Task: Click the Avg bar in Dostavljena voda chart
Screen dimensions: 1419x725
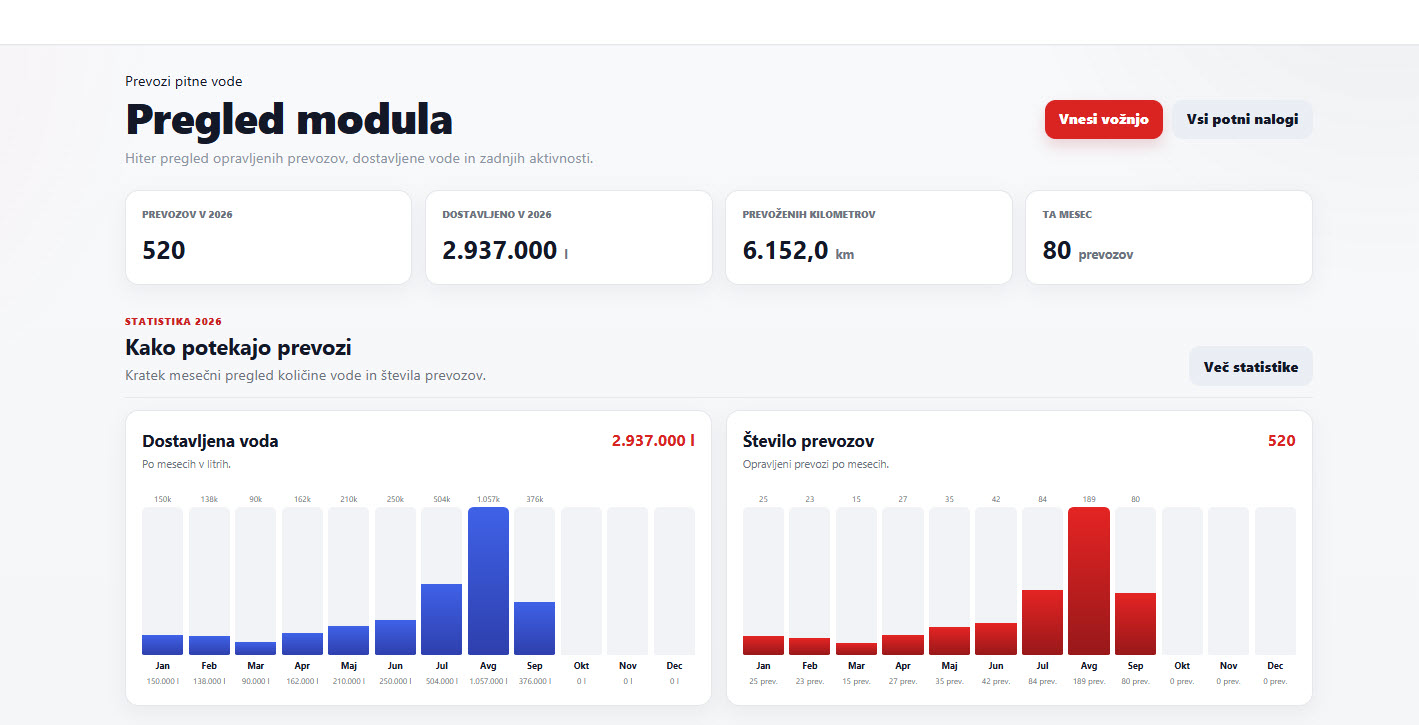Action: point(488,581)
